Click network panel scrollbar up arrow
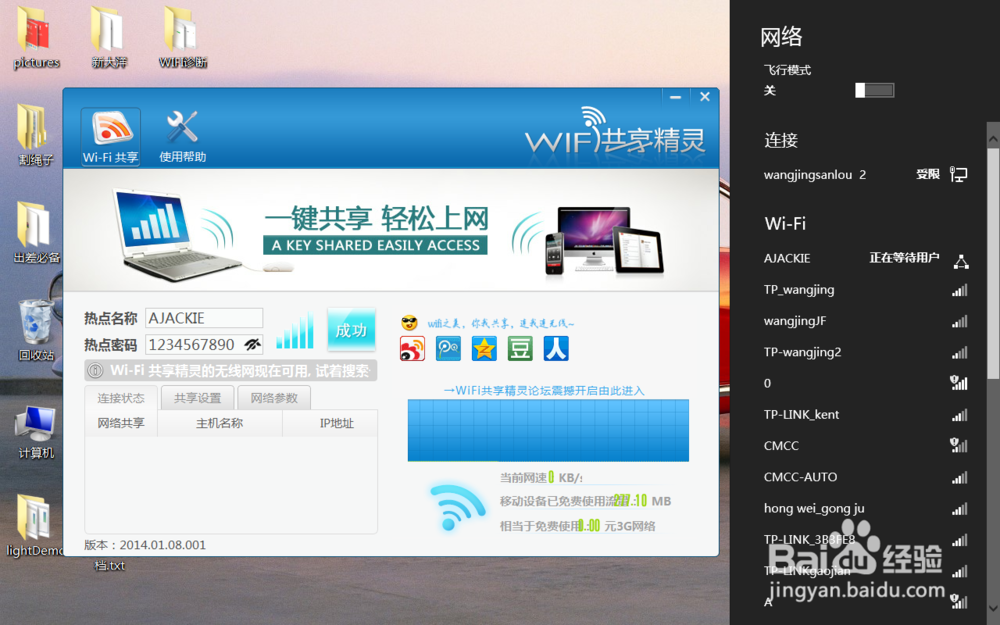1000x625 pixels. (993, 137)
